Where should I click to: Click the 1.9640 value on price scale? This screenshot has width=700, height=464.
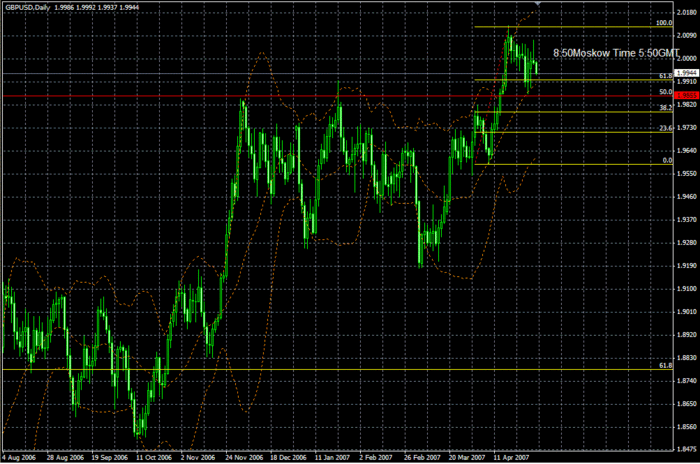point(687,150)
